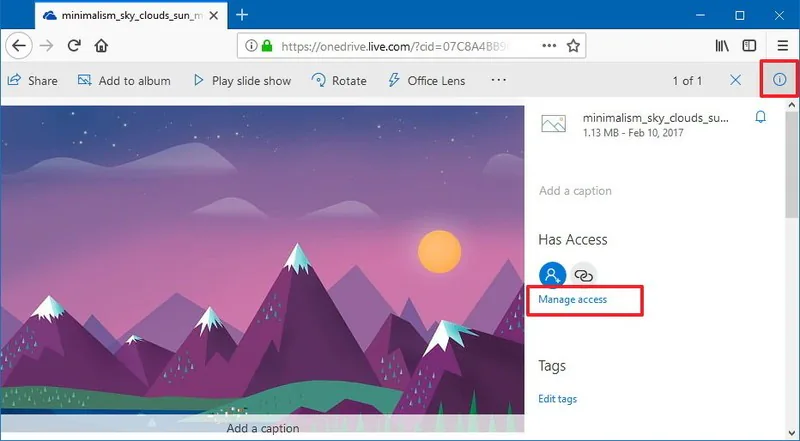Image resolution: width=800 pixels, height=441 pixels.
Task: Select the minimalism_sky_clouds_sun tab
Action: [x=132, y=15]
